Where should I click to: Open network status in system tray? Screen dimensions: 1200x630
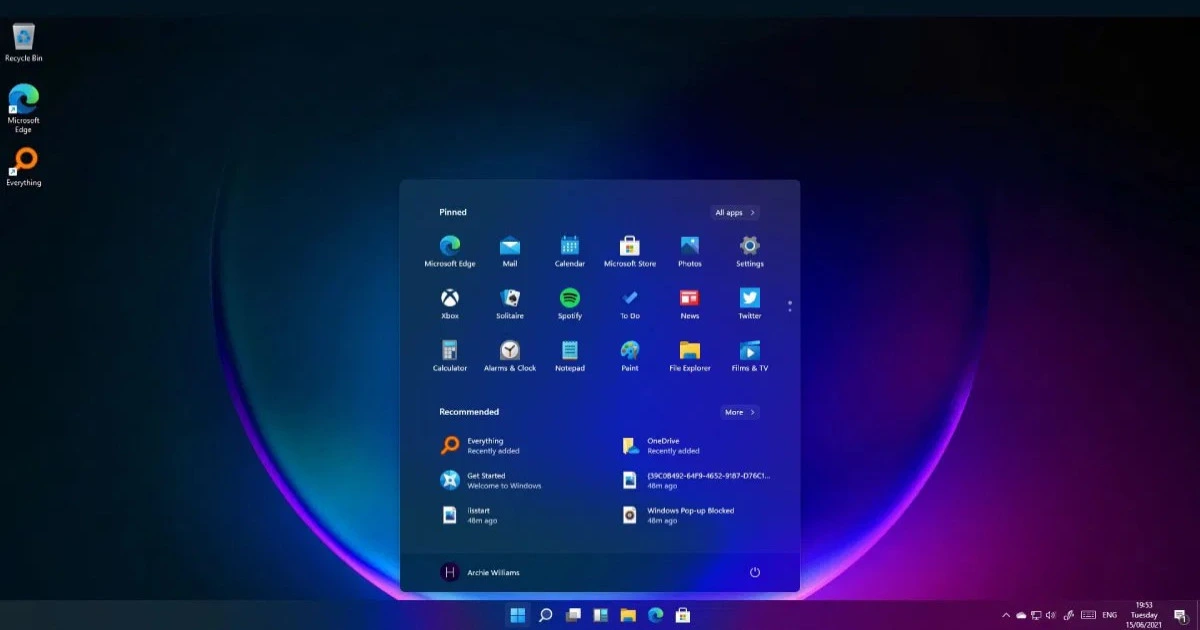pyautogui.click(x=1036, y=615)
